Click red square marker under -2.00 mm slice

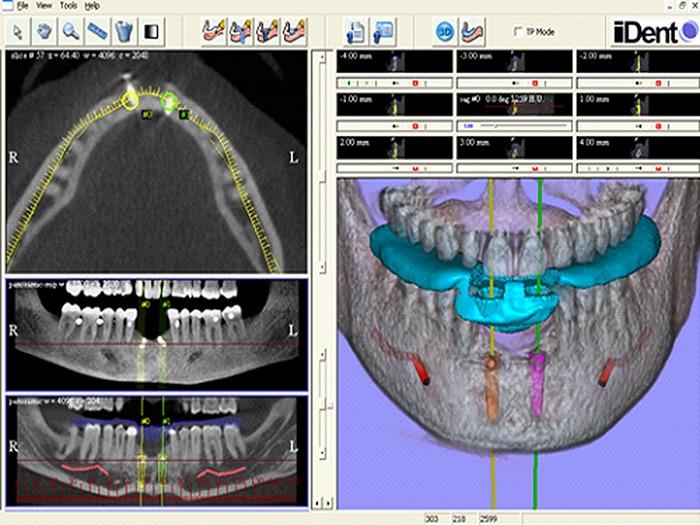tap(659, 83)
